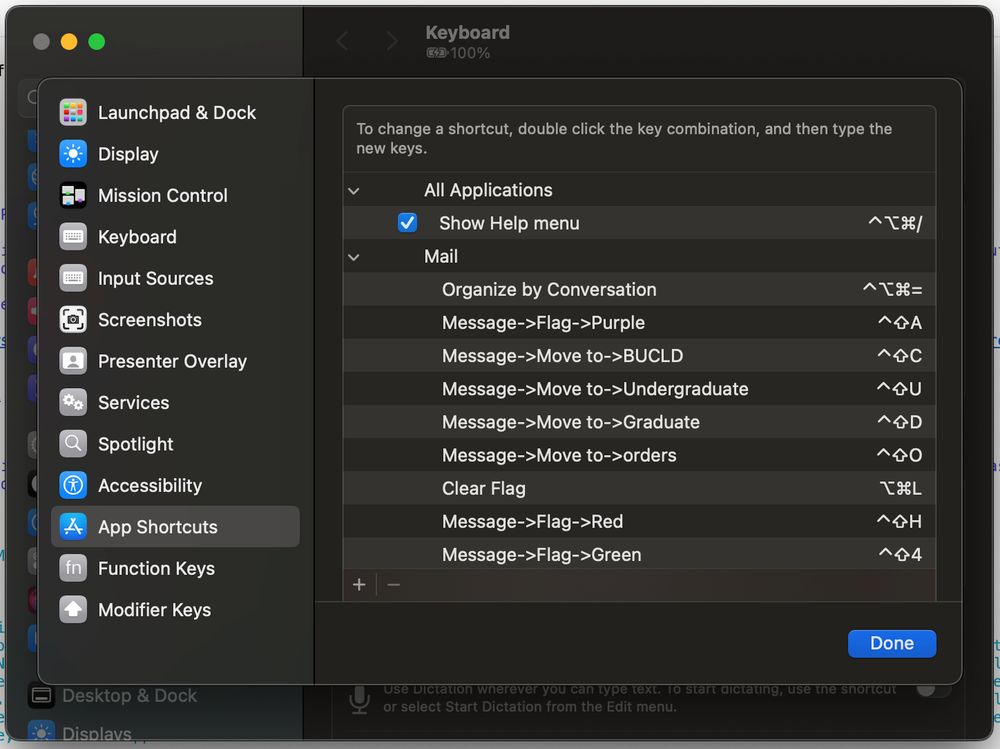Viewport: 1000px width, 749px height.
Task: Click the Accessibility icon
Action: (x=73, y=486)
